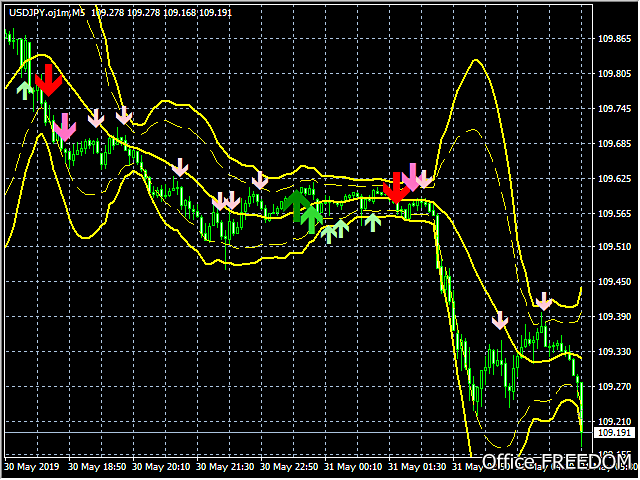Viewport: 640px width, 480px height.
Task: Click the 30 May 22:50 time label
Action: coord(289,467)
